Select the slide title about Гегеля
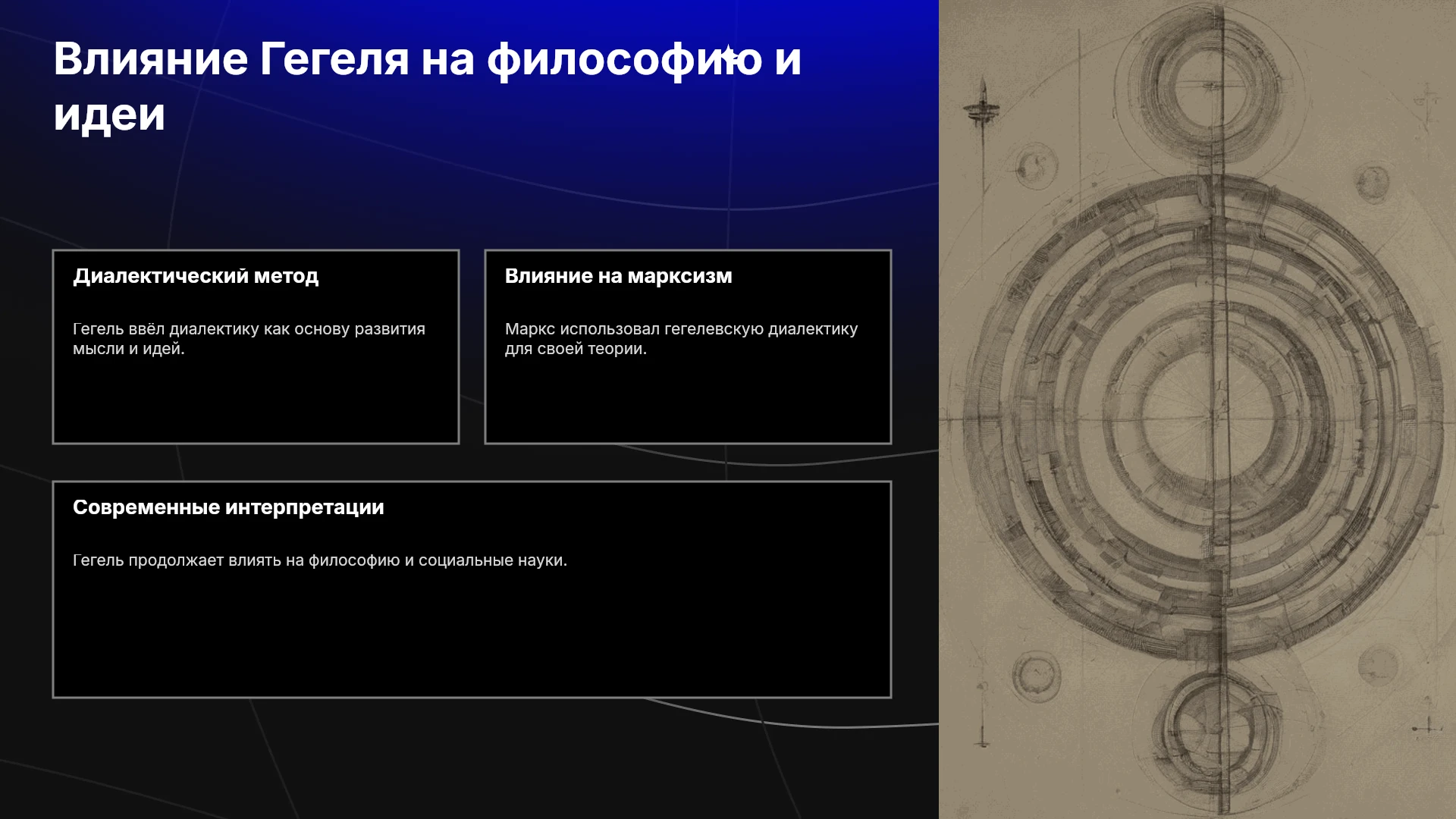The width and height of the screenshot is (1456, 819). (427, 86)
